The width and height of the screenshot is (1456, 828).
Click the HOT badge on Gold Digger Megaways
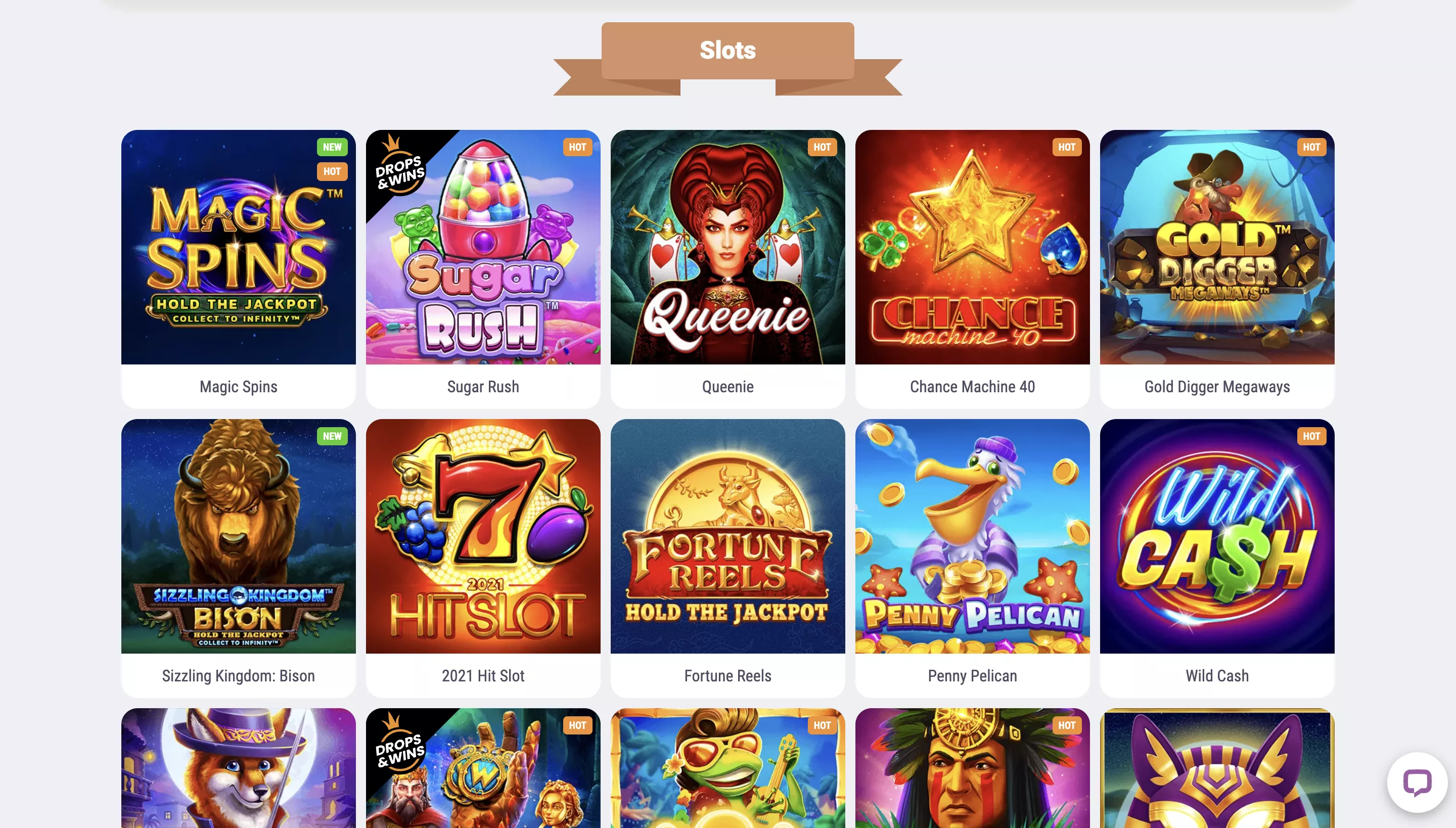(1311, 147)
